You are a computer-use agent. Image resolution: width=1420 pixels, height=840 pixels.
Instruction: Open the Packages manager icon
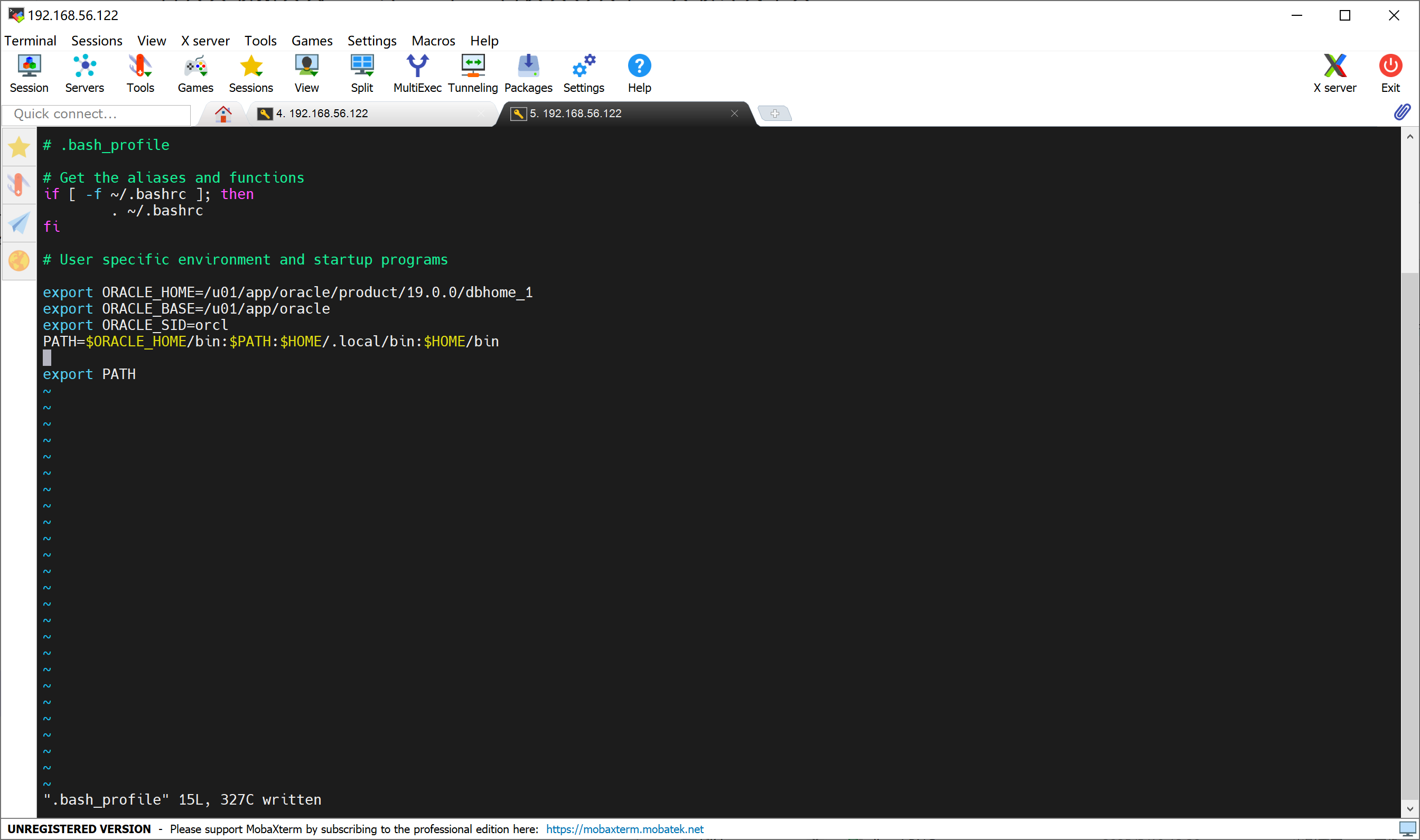point(528,73)
